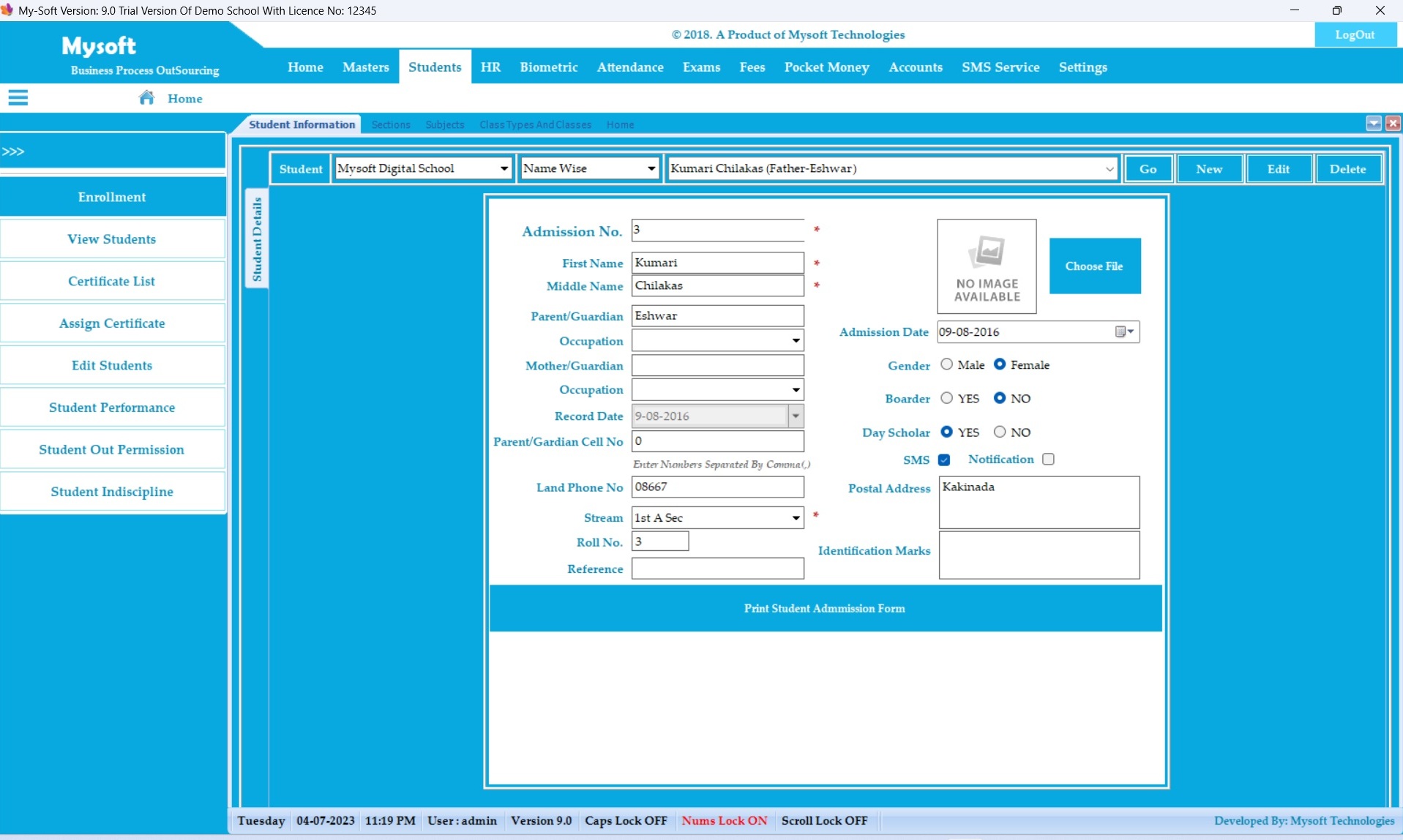This screenshot has width=1403, height=840.
Task: Click the No Image Available photo placeholder
Action: click(x=987, y=266)
